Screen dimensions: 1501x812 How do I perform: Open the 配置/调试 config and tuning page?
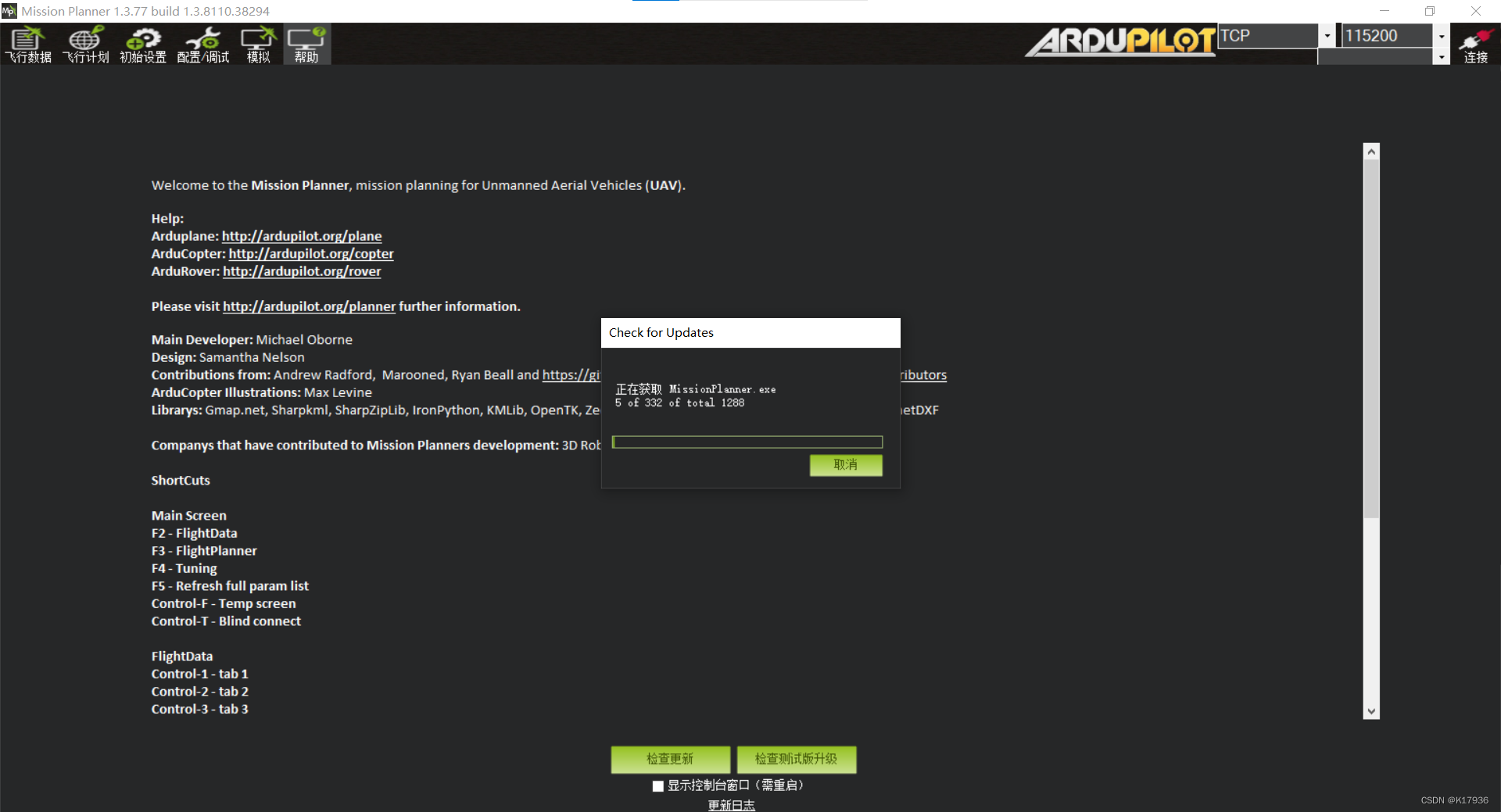click(x=203, y=45)
